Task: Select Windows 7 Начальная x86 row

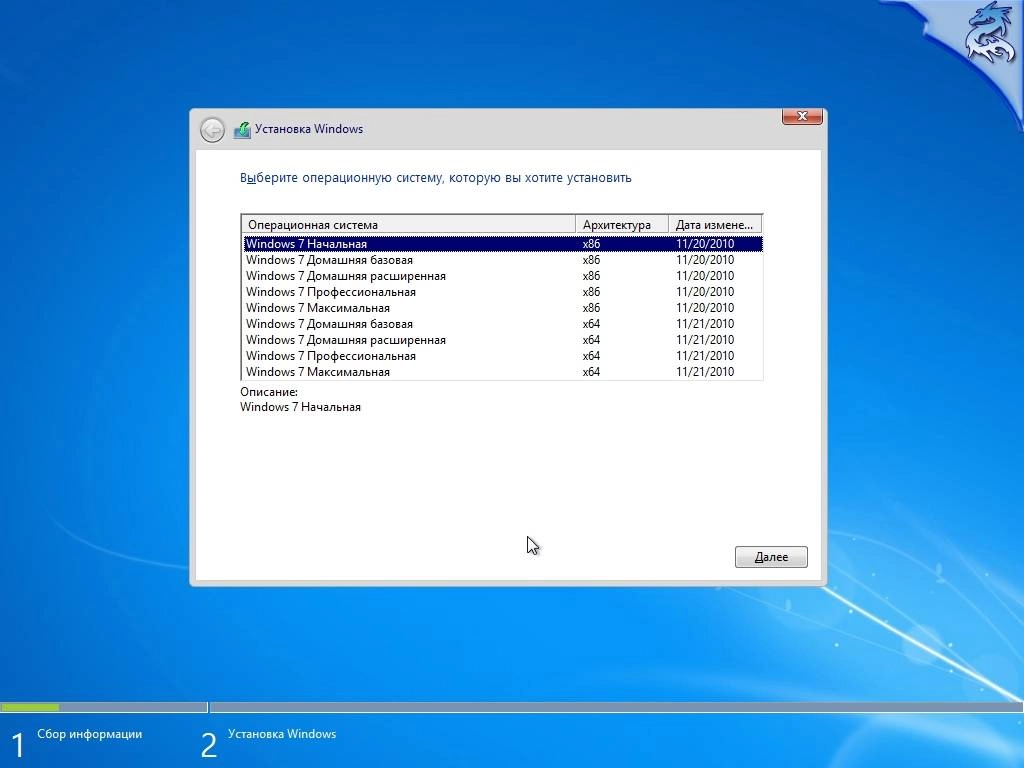Action: 502,244
